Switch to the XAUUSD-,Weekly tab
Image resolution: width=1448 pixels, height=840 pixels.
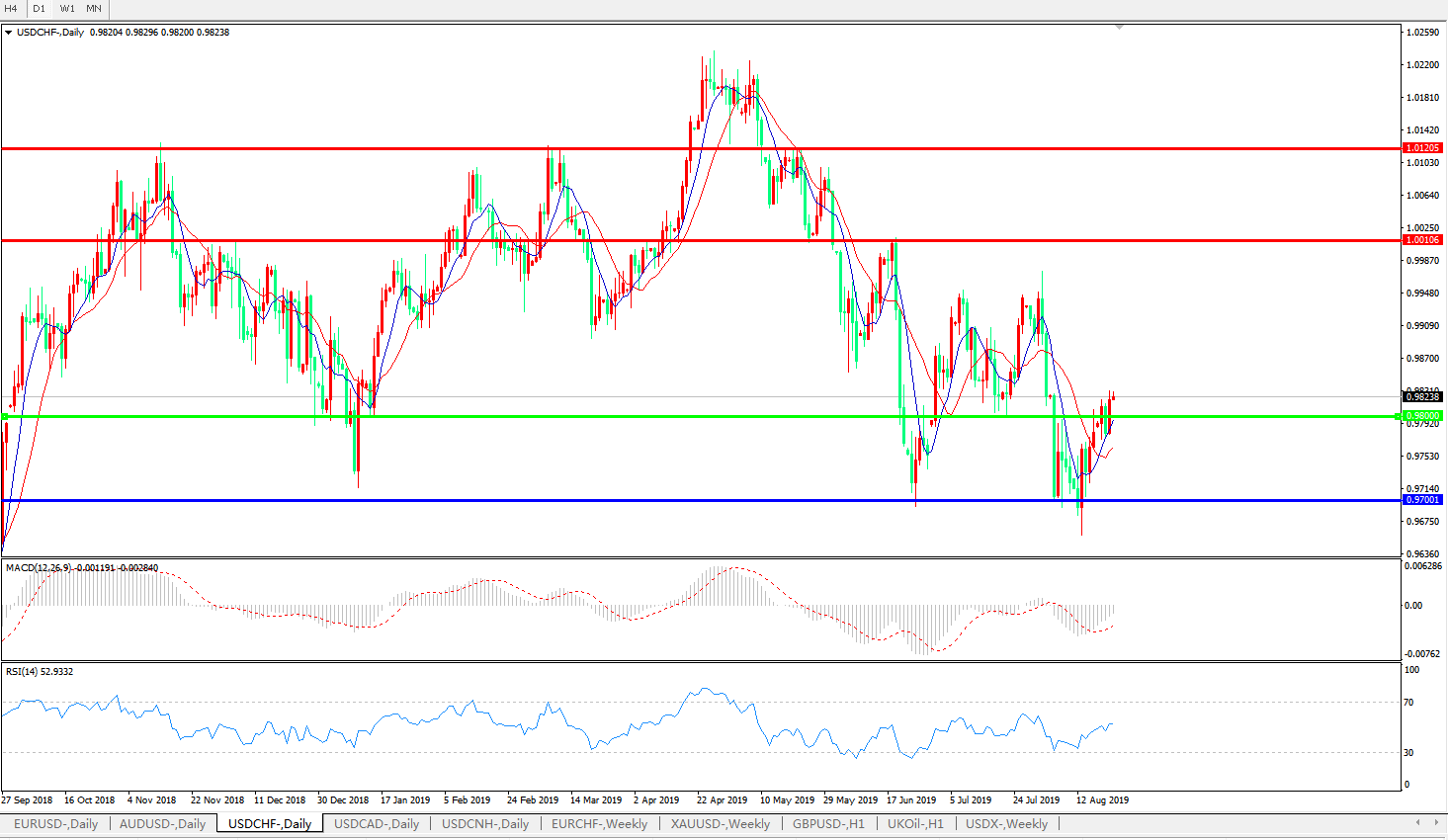(720, 823)
